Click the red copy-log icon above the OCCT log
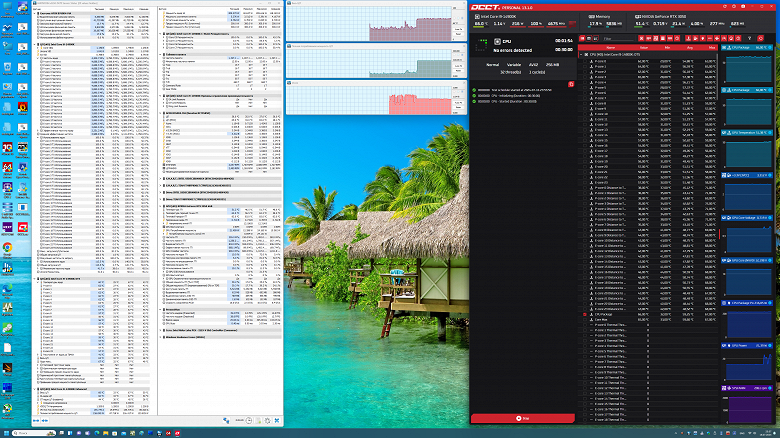Image resolution: width=780 pixels, height=438 pixels. tap(569, 85)
